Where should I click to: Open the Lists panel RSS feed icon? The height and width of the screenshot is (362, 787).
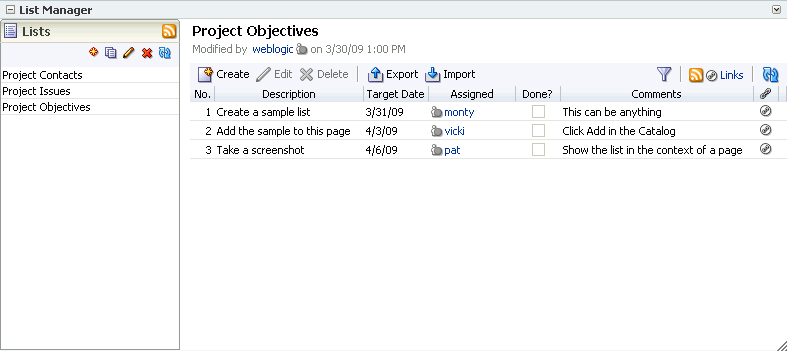point(169,31)
